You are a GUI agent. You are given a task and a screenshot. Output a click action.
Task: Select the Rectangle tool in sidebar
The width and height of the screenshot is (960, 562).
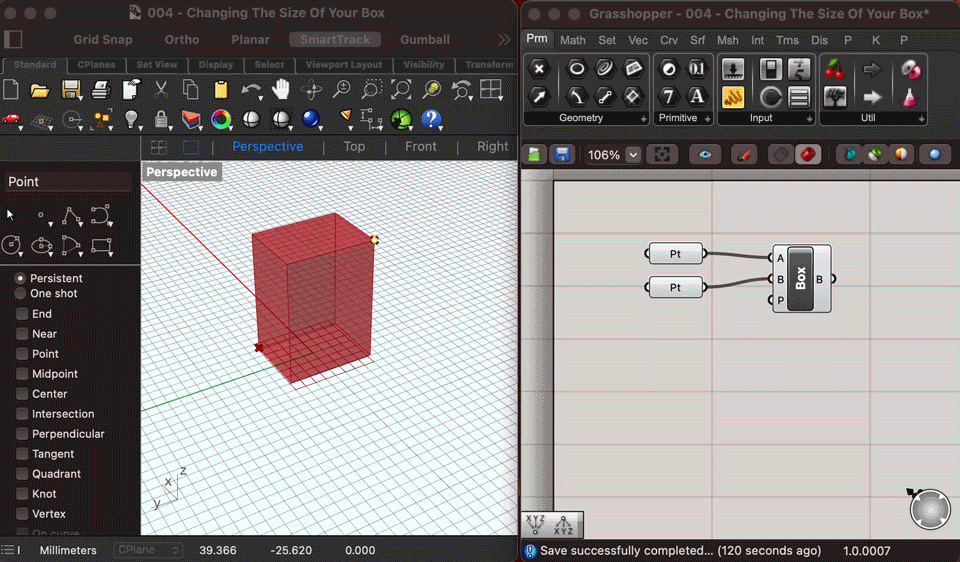[101, 246]
